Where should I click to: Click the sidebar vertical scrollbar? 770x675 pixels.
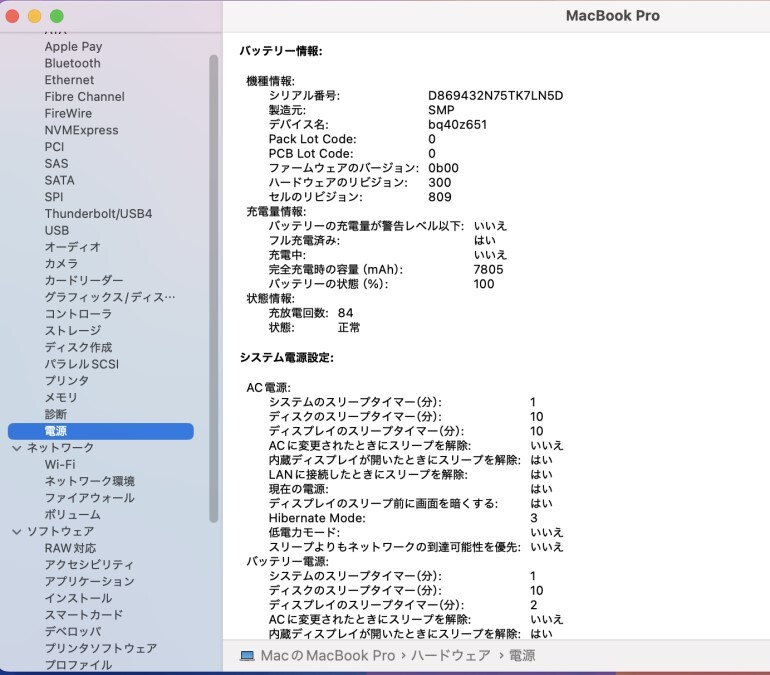(x=213, y=288)
